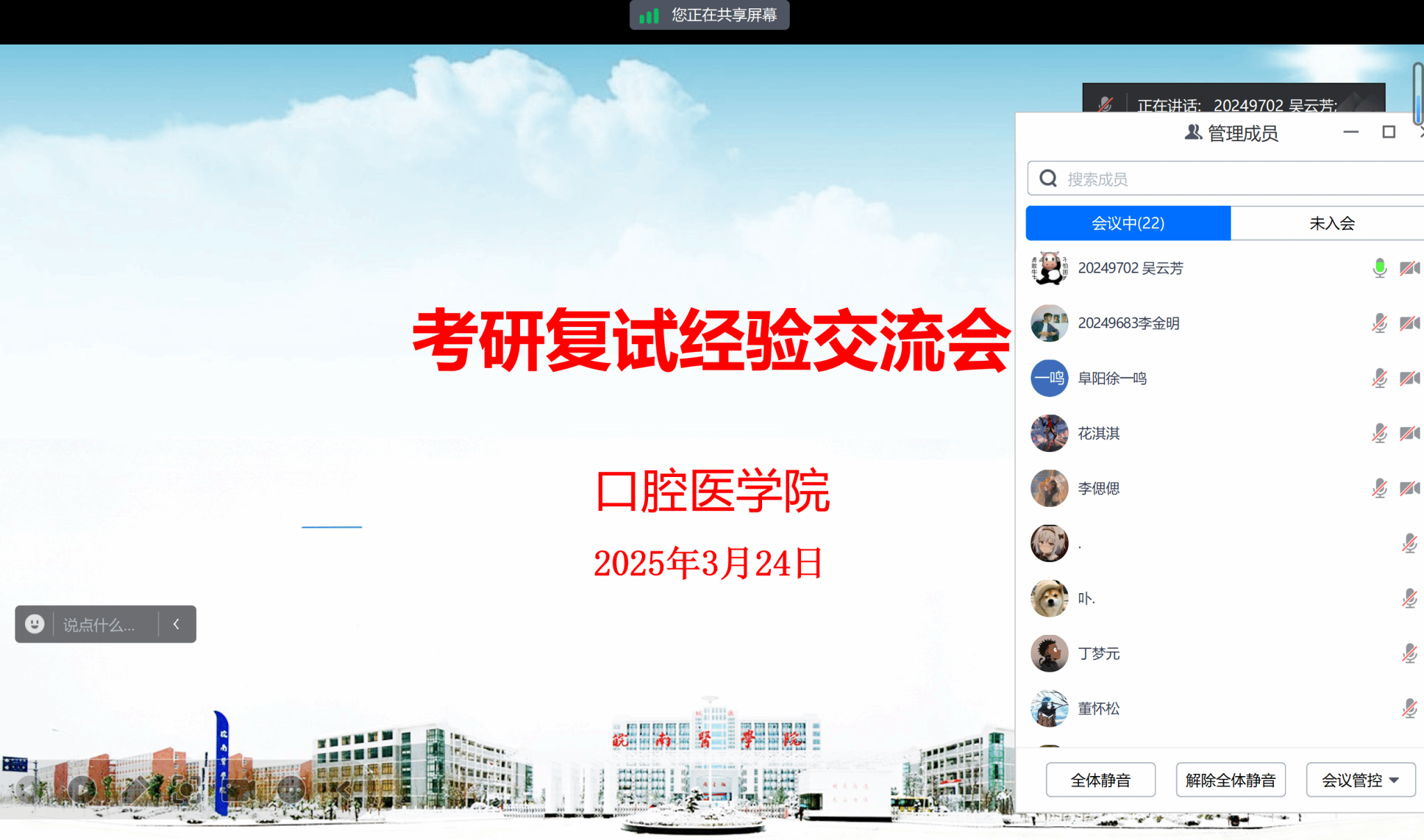Click microphone icon for 丁梦元

point(1409,654)
